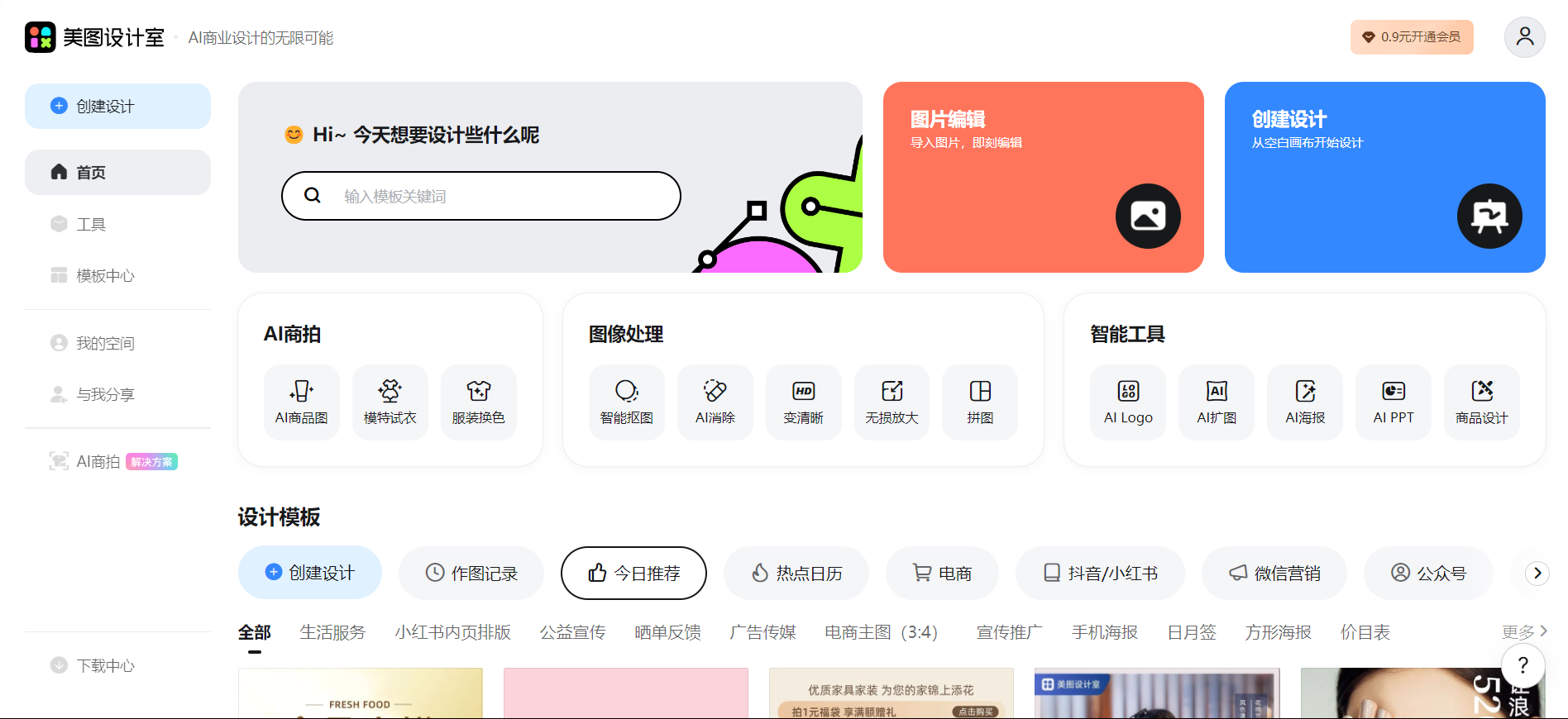This screenshot has height=719, width=1568.
Task: Open 下载中心 in the sidebar
Action: (117, 665)
